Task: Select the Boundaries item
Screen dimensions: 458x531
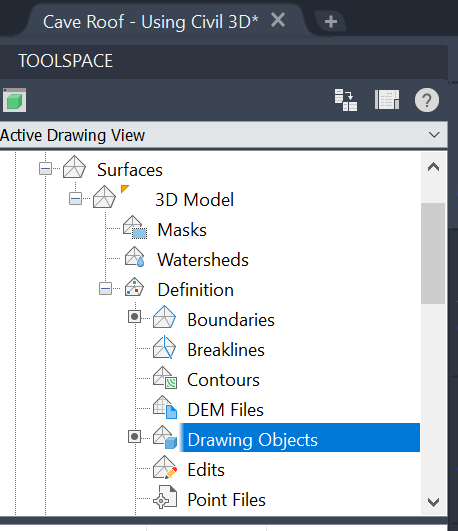Action: (x=231, y=320)
